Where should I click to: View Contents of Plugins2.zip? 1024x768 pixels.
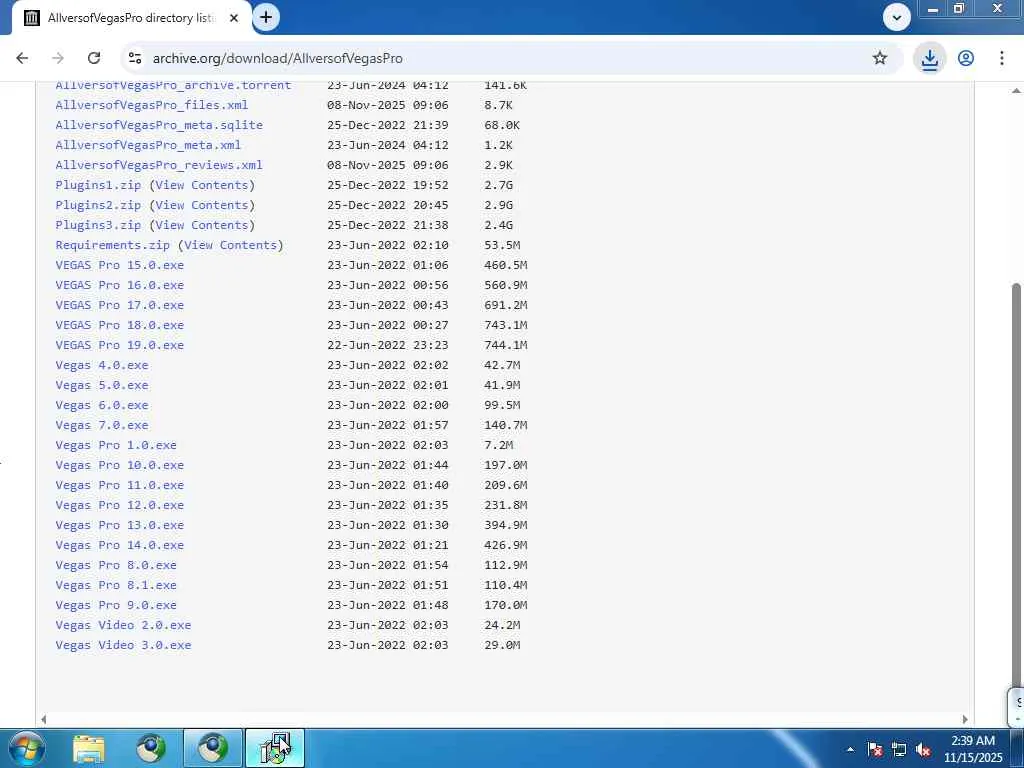point(202,205)
